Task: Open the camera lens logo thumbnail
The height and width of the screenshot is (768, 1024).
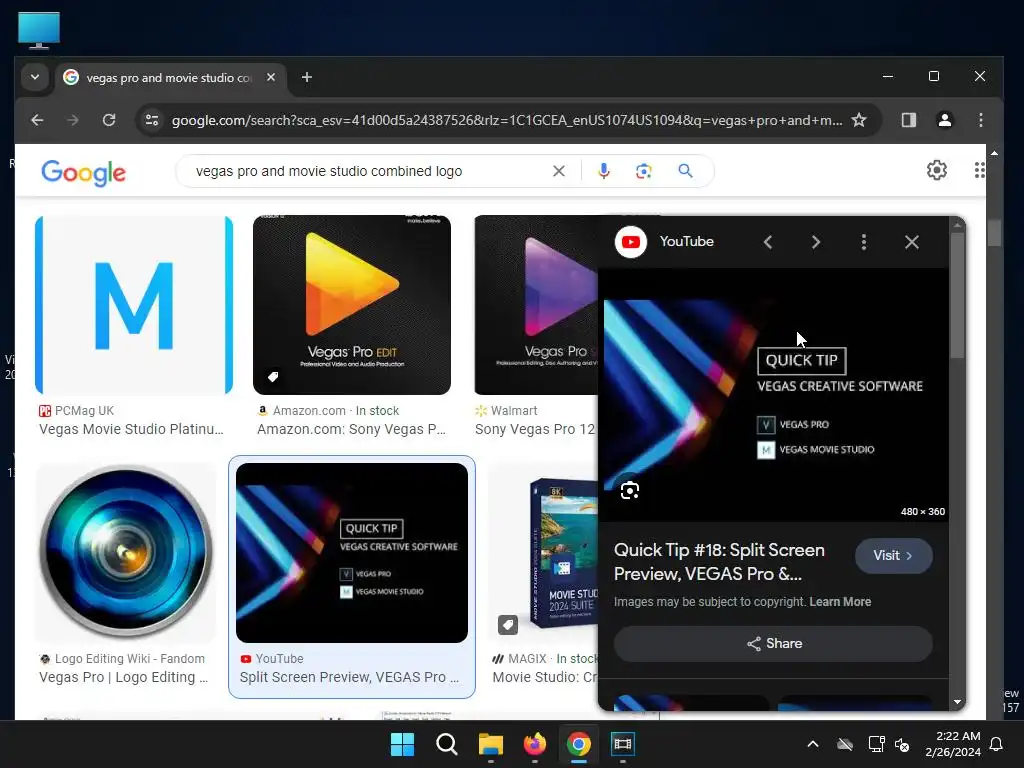Action: [126, 552]
